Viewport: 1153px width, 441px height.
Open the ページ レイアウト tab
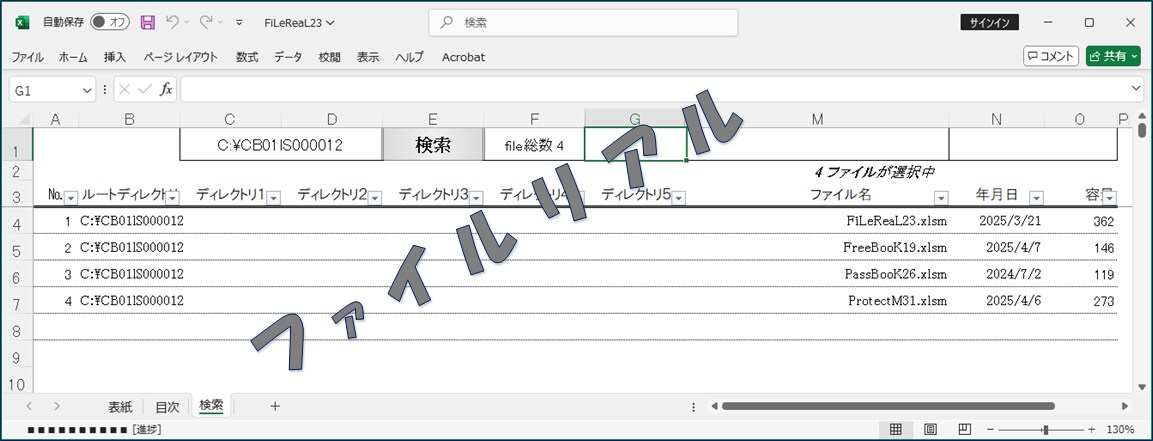tap(181, 57)
